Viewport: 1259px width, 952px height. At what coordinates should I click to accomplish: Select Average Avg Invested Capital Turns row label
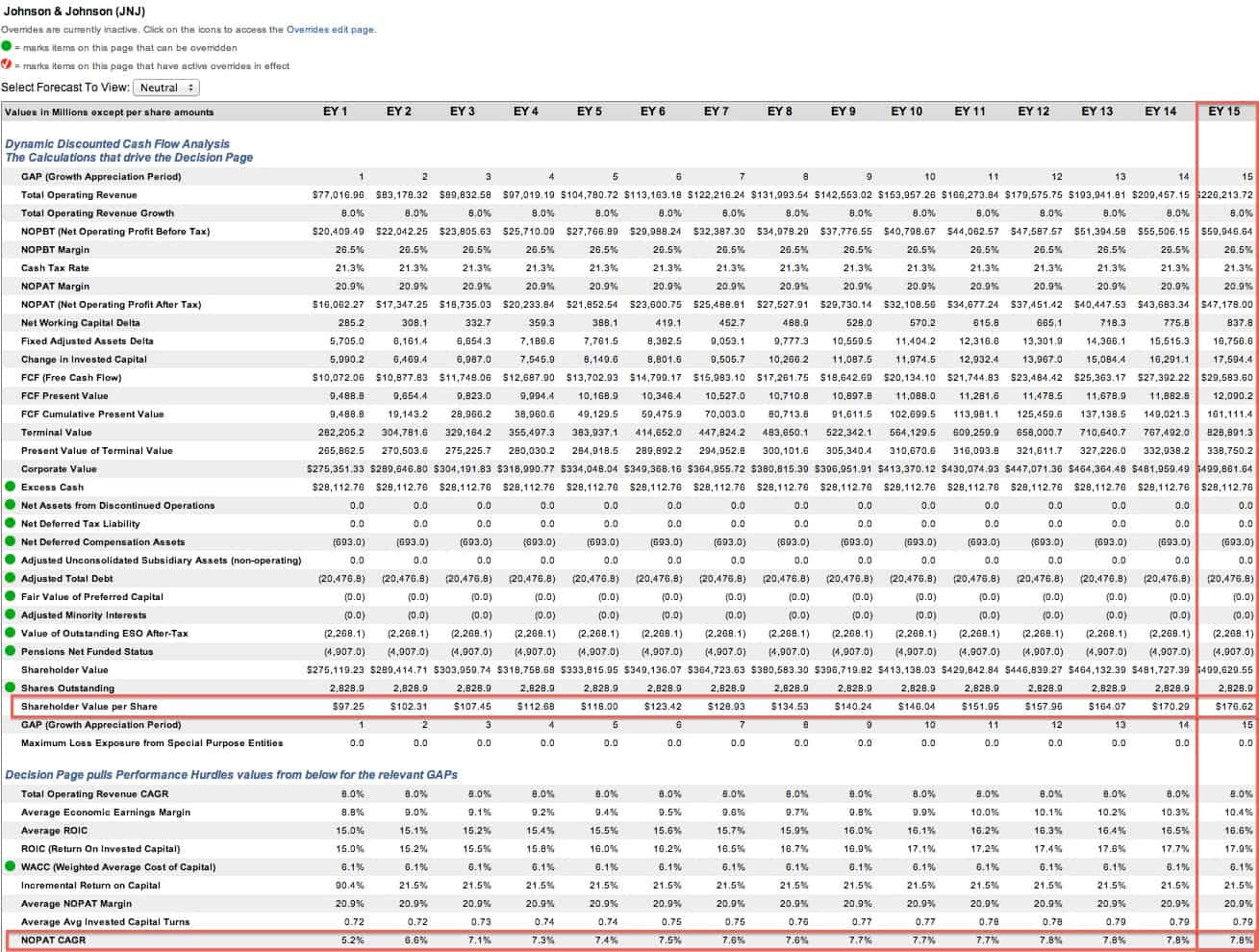coord(106,922)
